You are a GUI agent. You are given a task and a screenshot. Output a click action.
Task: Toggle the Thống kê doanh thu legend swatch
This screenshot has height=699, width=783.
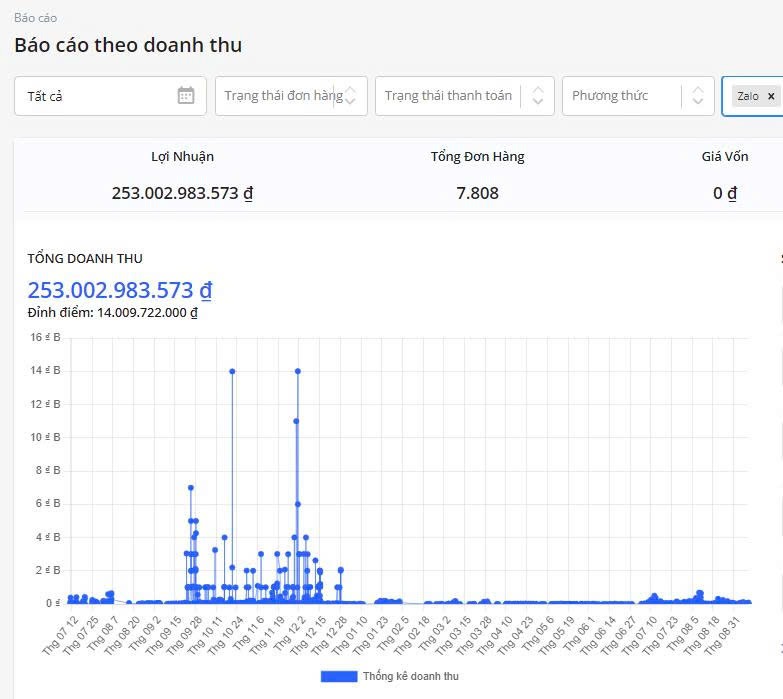(x=338, y=676)
